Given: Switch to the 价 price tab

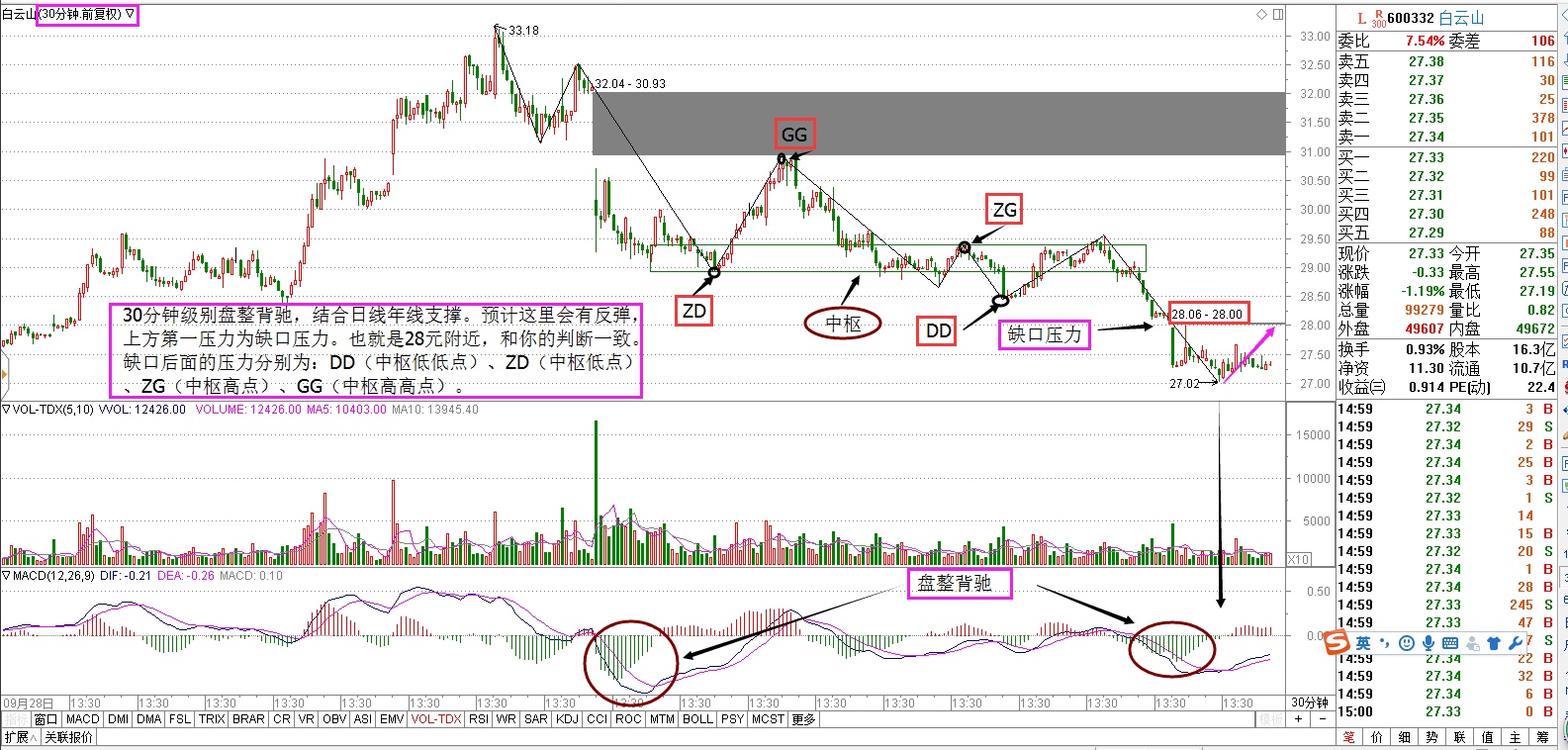Looking at the screenshot, I should pyautogui.click(x=1377, y=737).
